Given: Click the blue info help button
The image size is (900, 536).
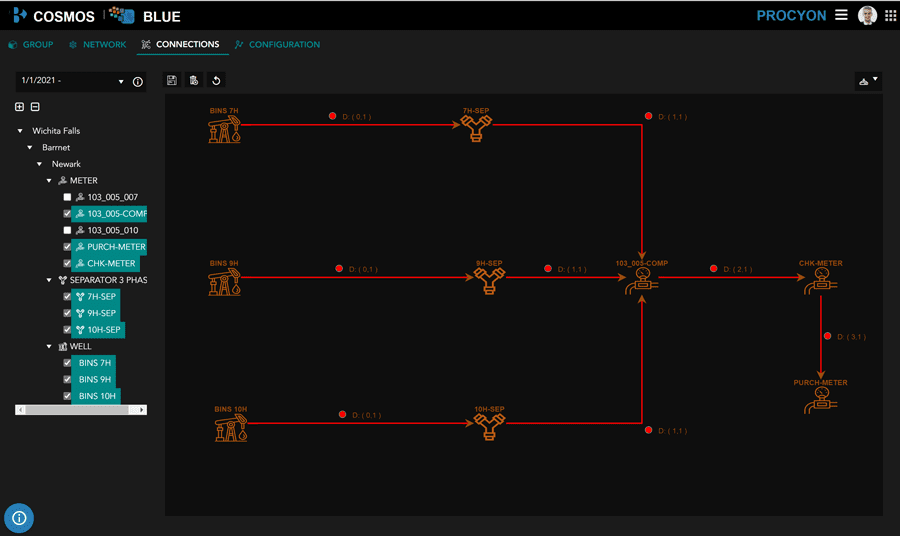Looking at the screenshot, I should (x=19, y=518).
